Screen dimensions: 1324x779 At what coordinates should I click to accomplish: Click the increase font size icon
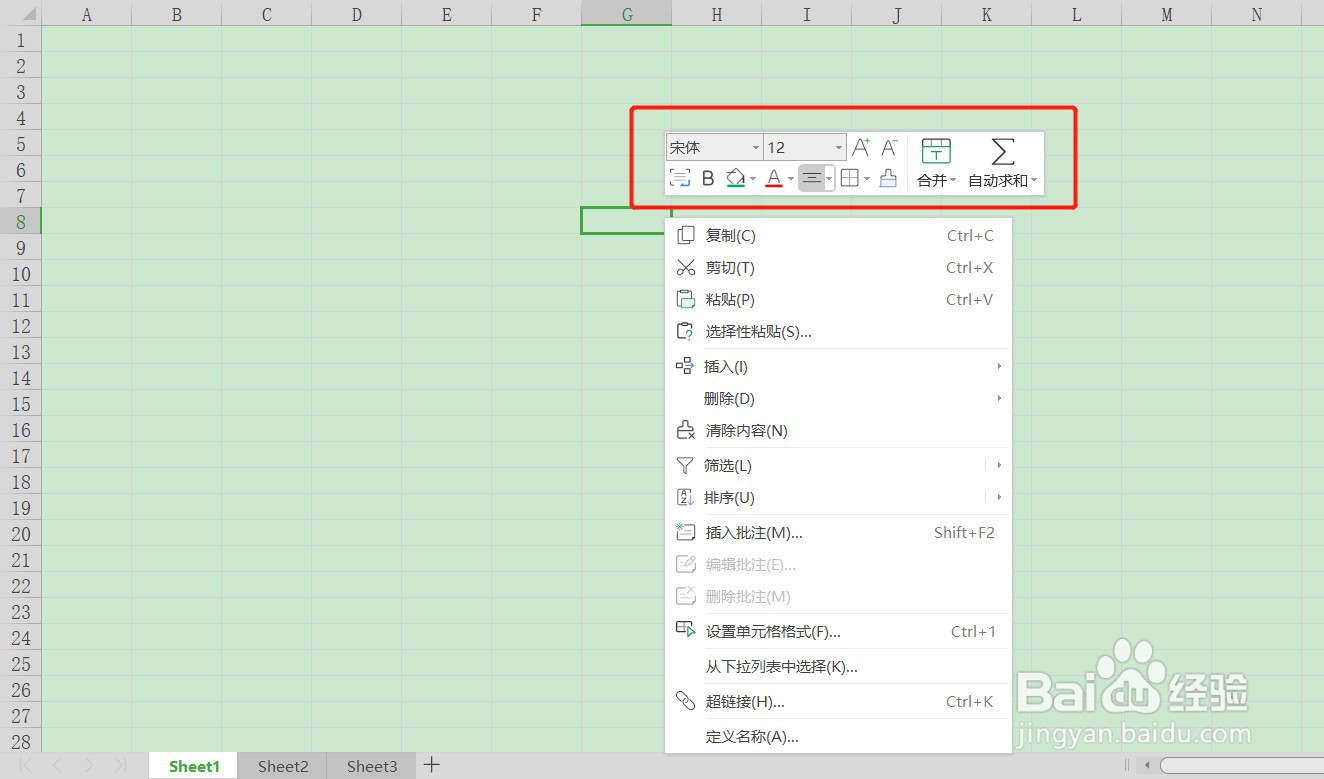coord(859,147)
